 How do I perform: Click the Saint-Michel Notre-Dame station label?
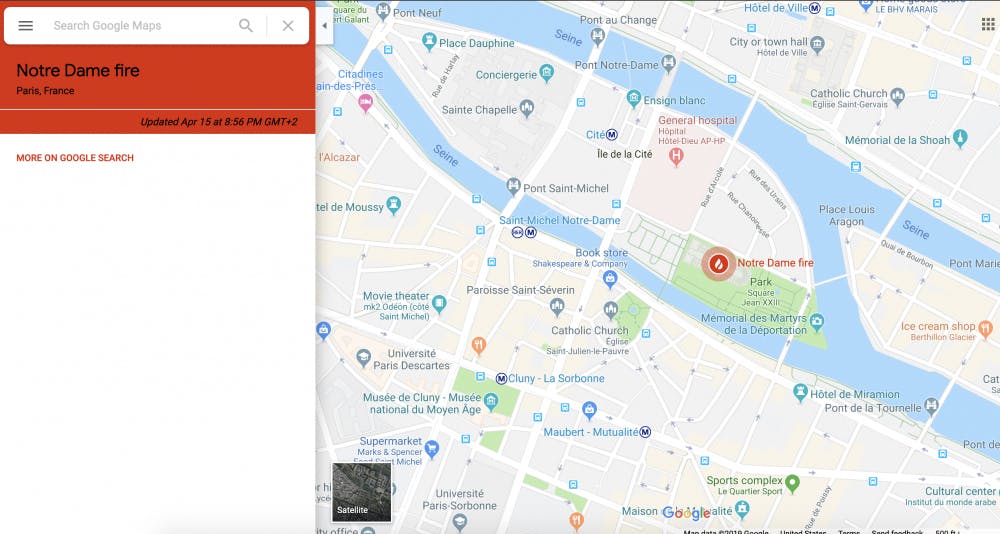coord(559,220)
